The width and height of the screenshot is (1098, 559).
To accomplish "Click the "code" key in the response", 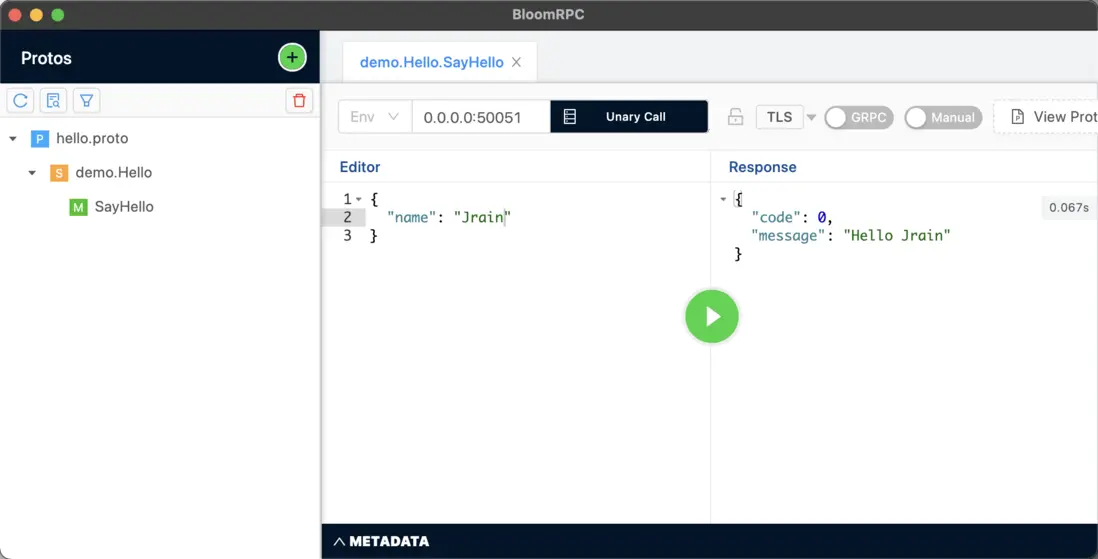I will coord(776,218).
